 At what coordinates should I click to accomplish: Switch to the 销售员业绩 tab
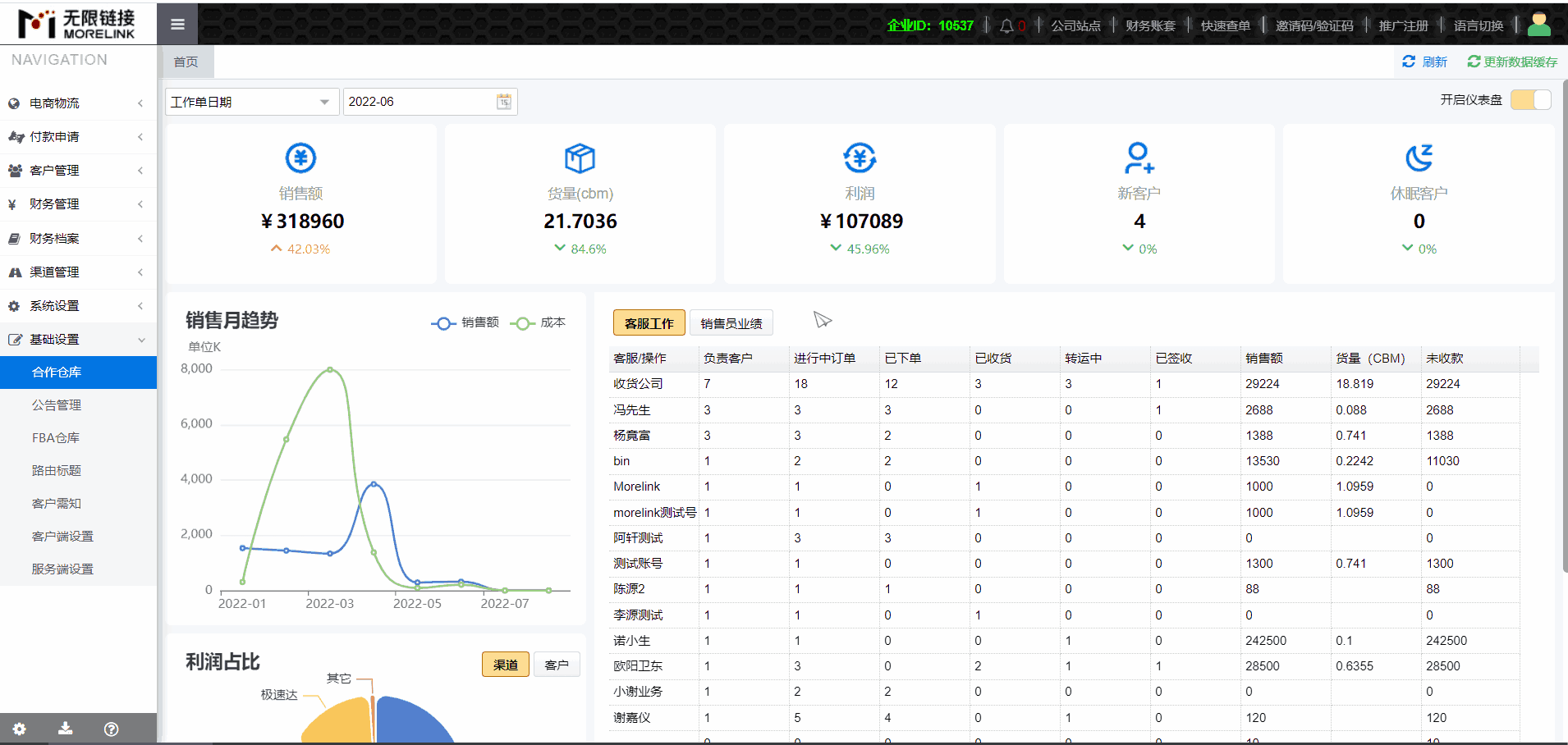[x=731, y=323]
